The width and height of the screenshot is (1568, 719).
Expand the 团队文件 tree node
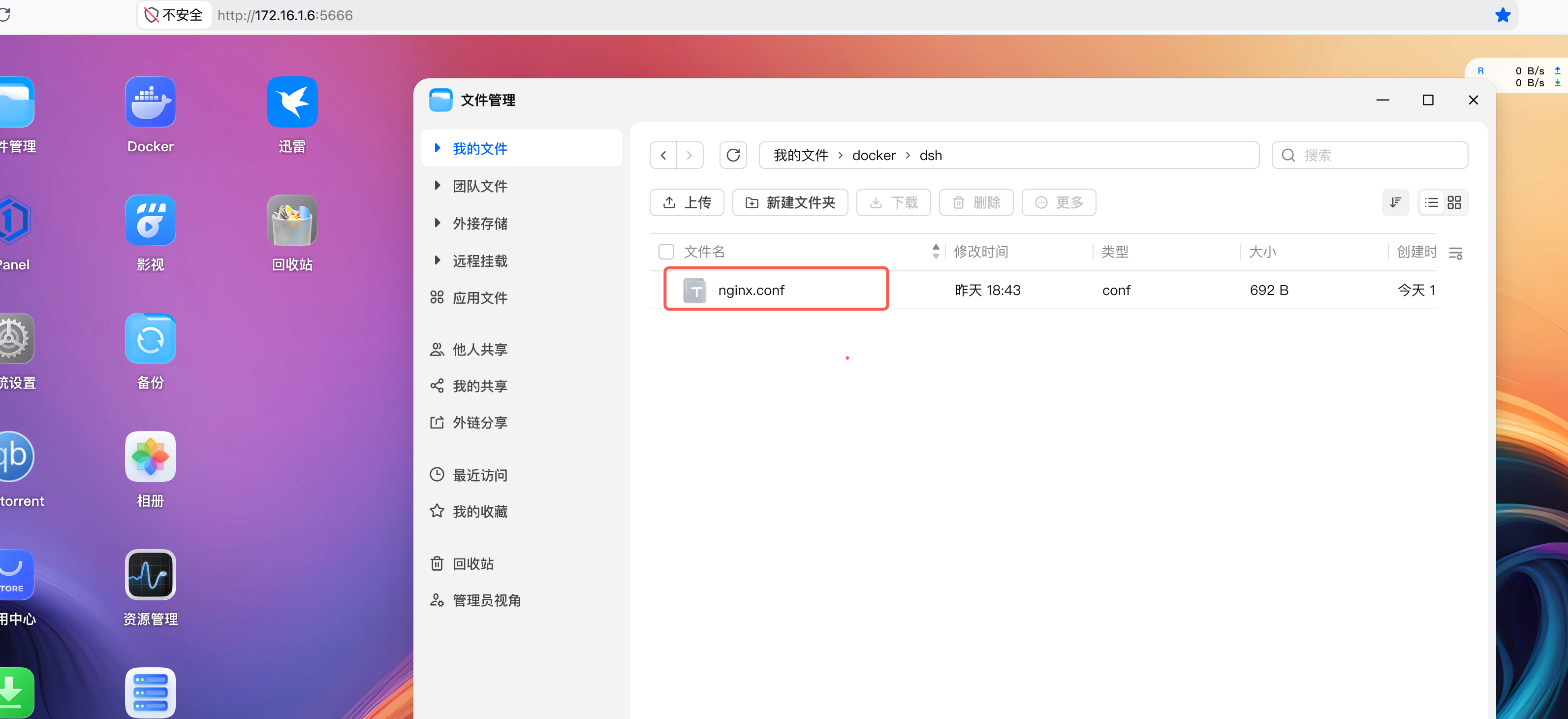pyautogui.click(x=437, y=186)
